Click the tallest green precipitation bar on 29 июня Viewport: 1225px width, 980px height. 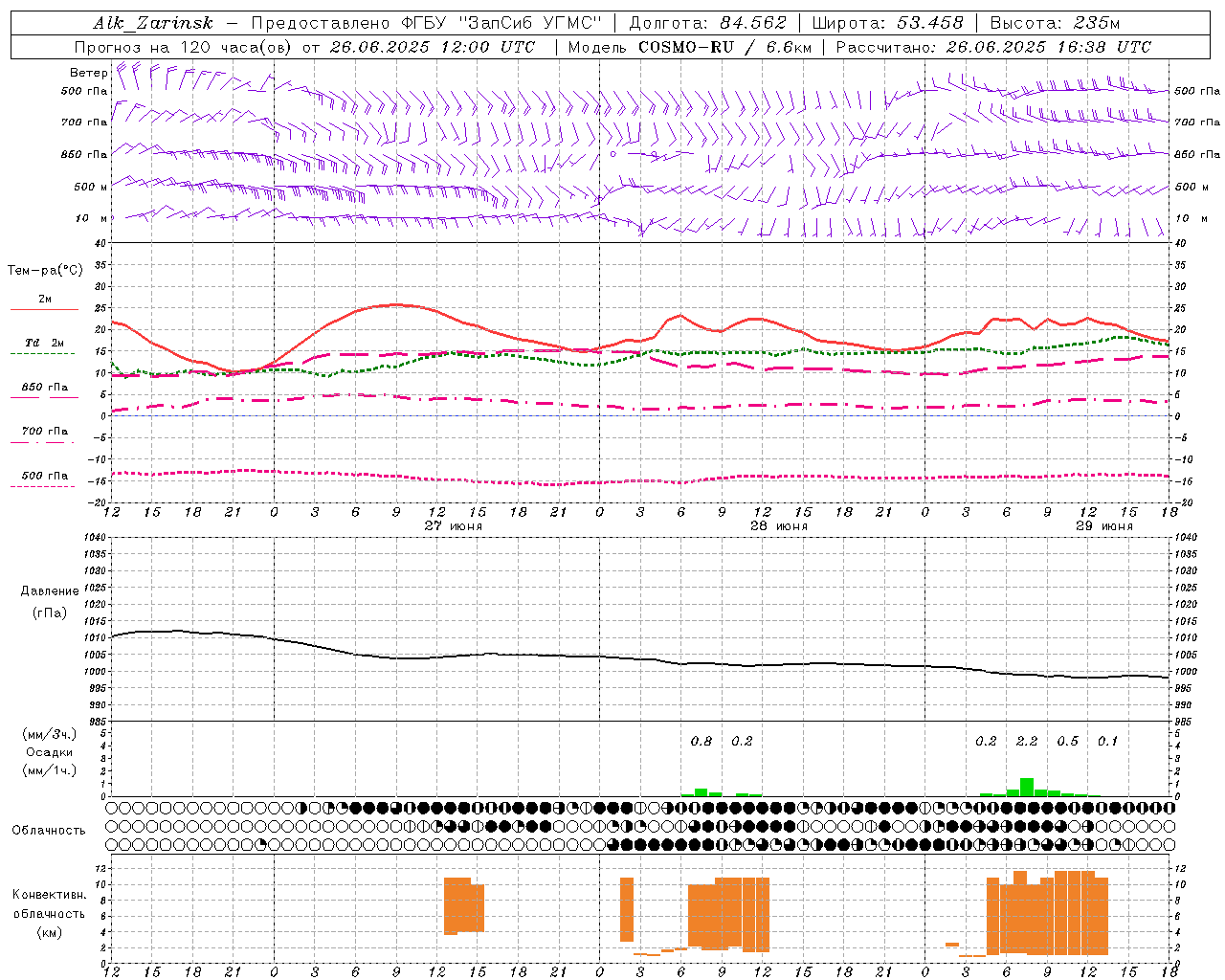tap(1027, 787)
